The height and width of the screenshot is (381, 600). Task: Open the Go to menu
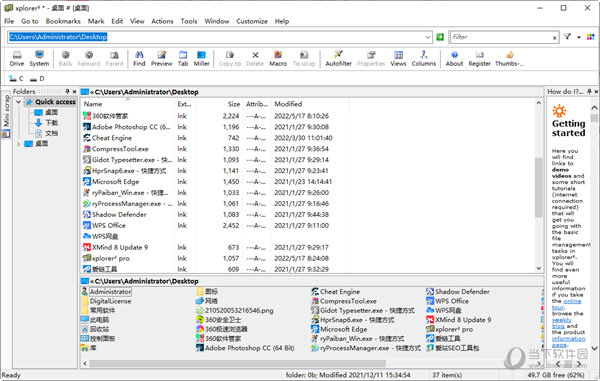pyautogui.click(x=30, y=21)
